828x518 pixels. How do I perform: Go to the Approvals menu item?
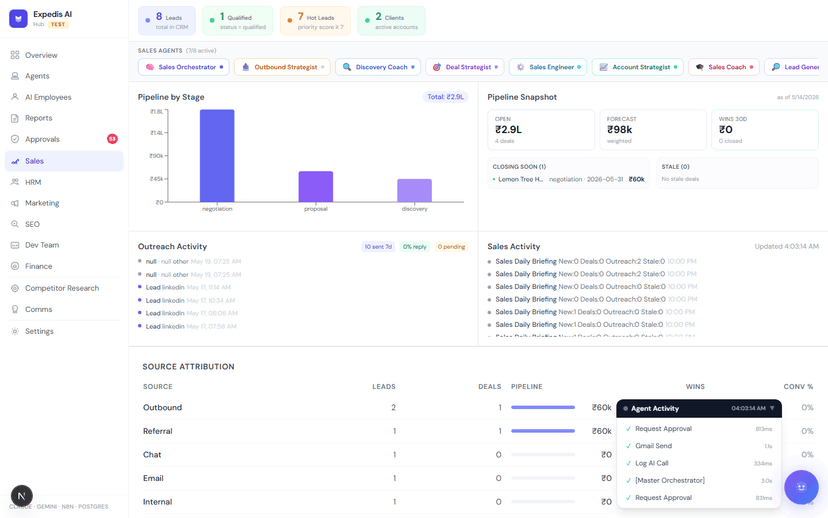click(64, 139)
